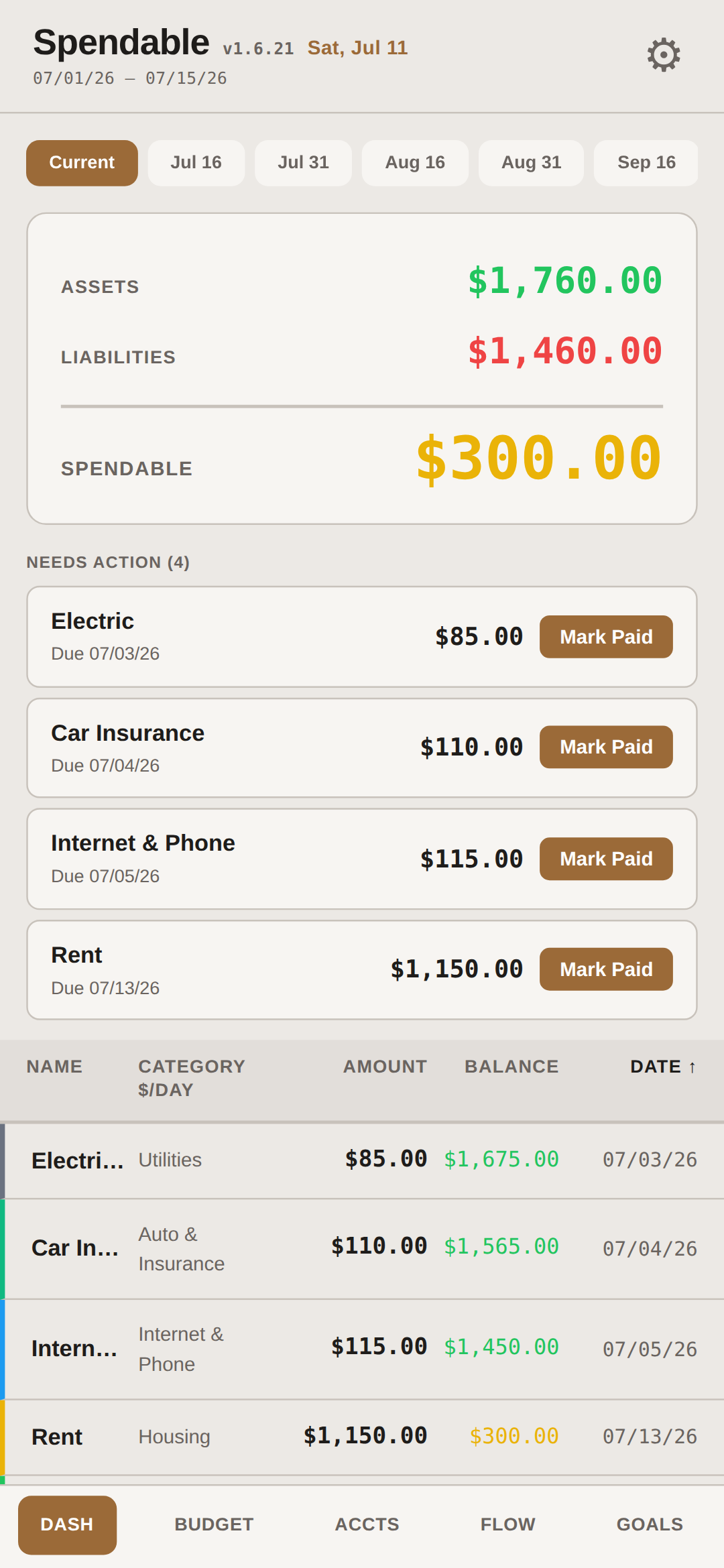This screenshot has width=724, height=1568.
Task: Go to the Flow tab
Action: pyautogui.click(x=507, y=1524)
